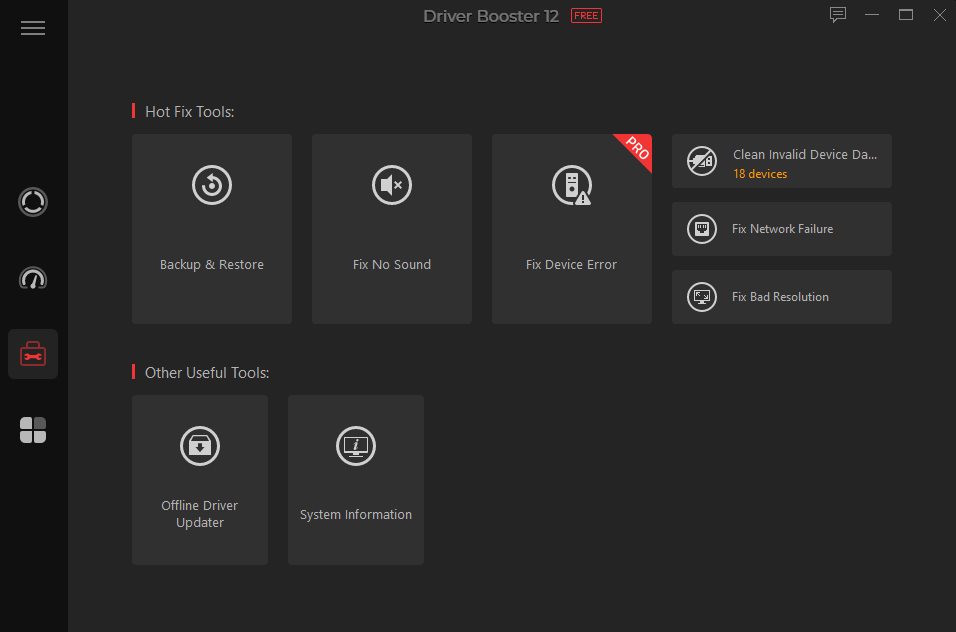Viewport: 956px width, 632px height.
Task: Click the muted speaker Fix No Sound icon
Action: (x=391, y=185)
